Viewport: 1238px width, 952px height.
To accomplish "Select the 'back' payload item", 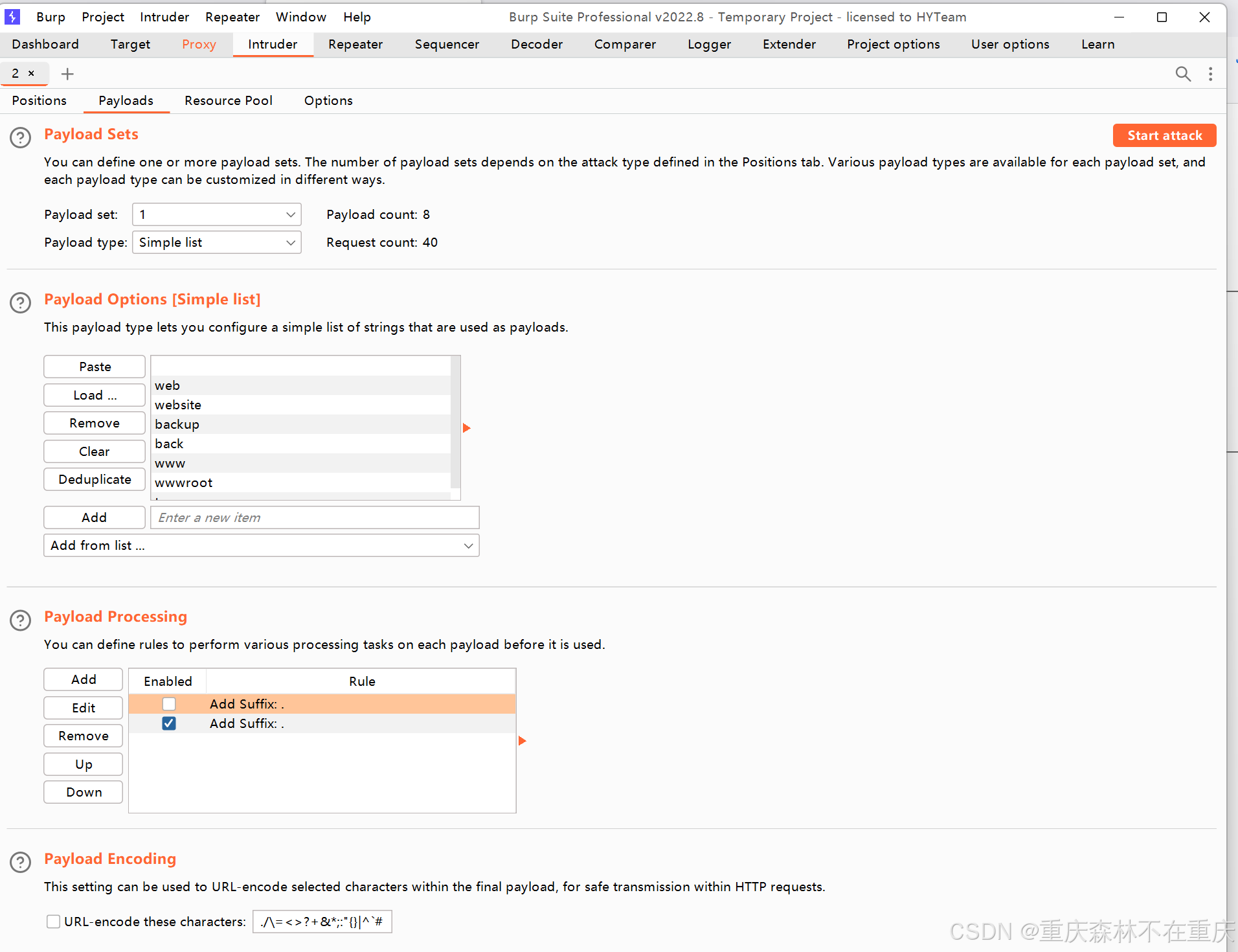I will [x=301, y=444].
